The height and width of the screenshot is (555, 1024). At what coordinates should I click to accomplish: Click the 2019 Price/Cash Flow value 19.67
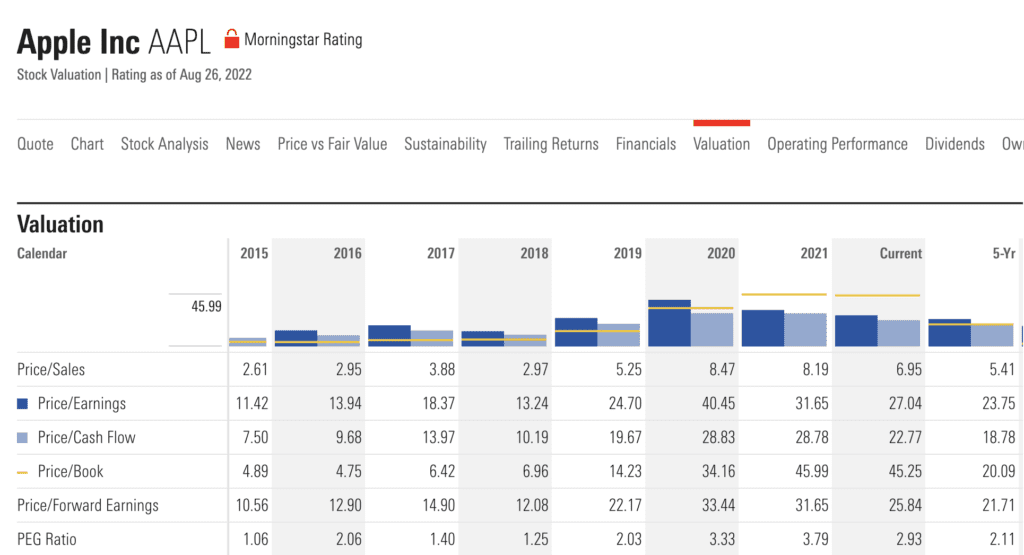(x=625, y=437)
